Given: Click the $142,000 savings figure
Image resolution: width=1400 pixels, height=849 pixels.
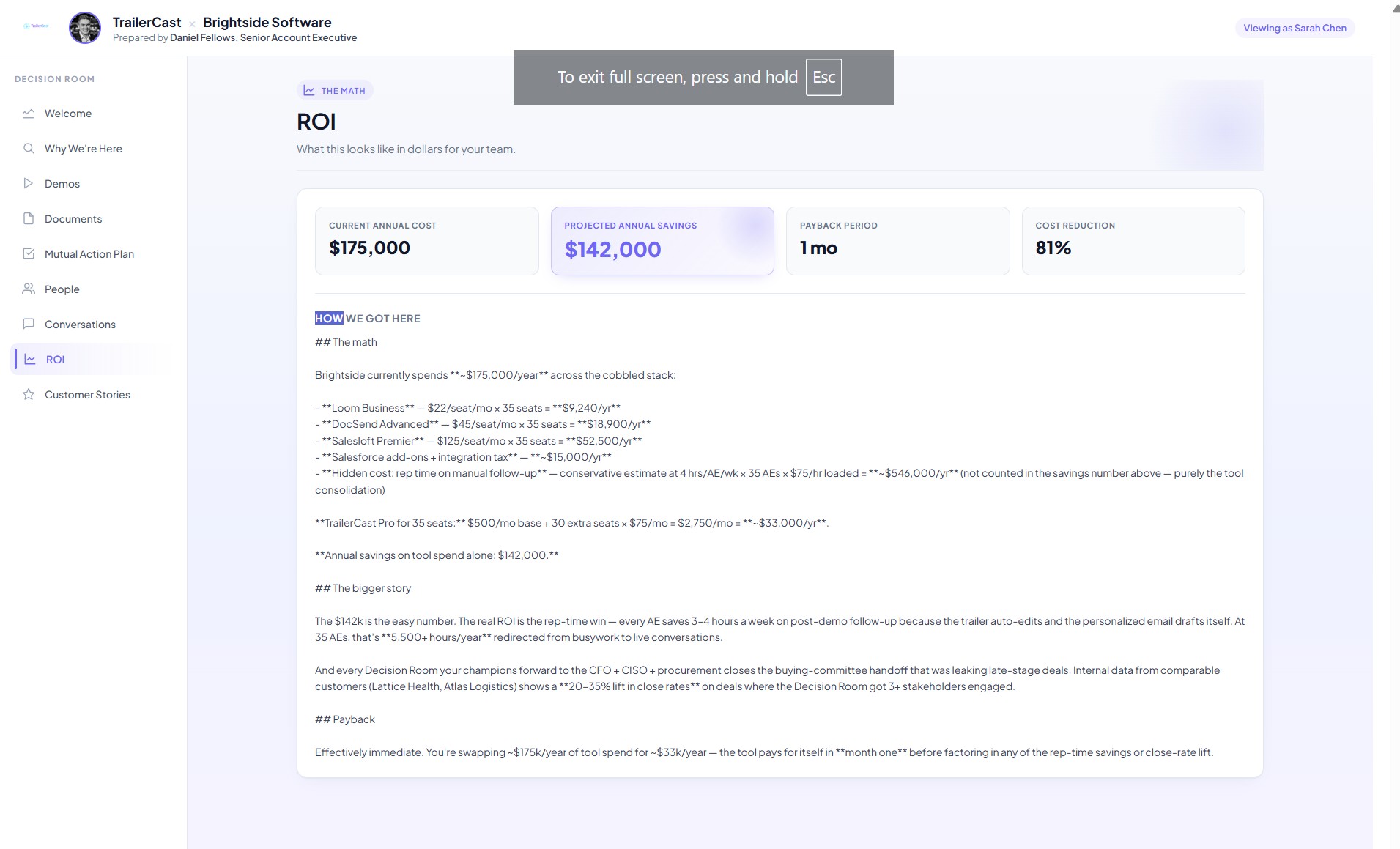Looking at the screenshot, I should [x=612, y=250].
